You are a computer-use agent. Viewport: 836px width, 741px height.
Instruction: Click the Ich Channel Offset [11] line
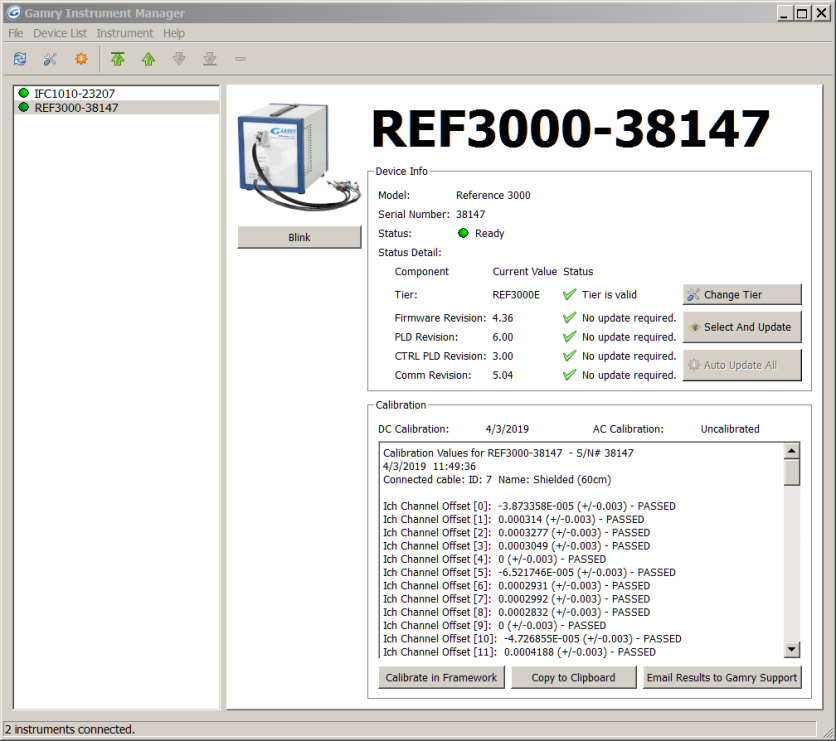coord(519,652)
